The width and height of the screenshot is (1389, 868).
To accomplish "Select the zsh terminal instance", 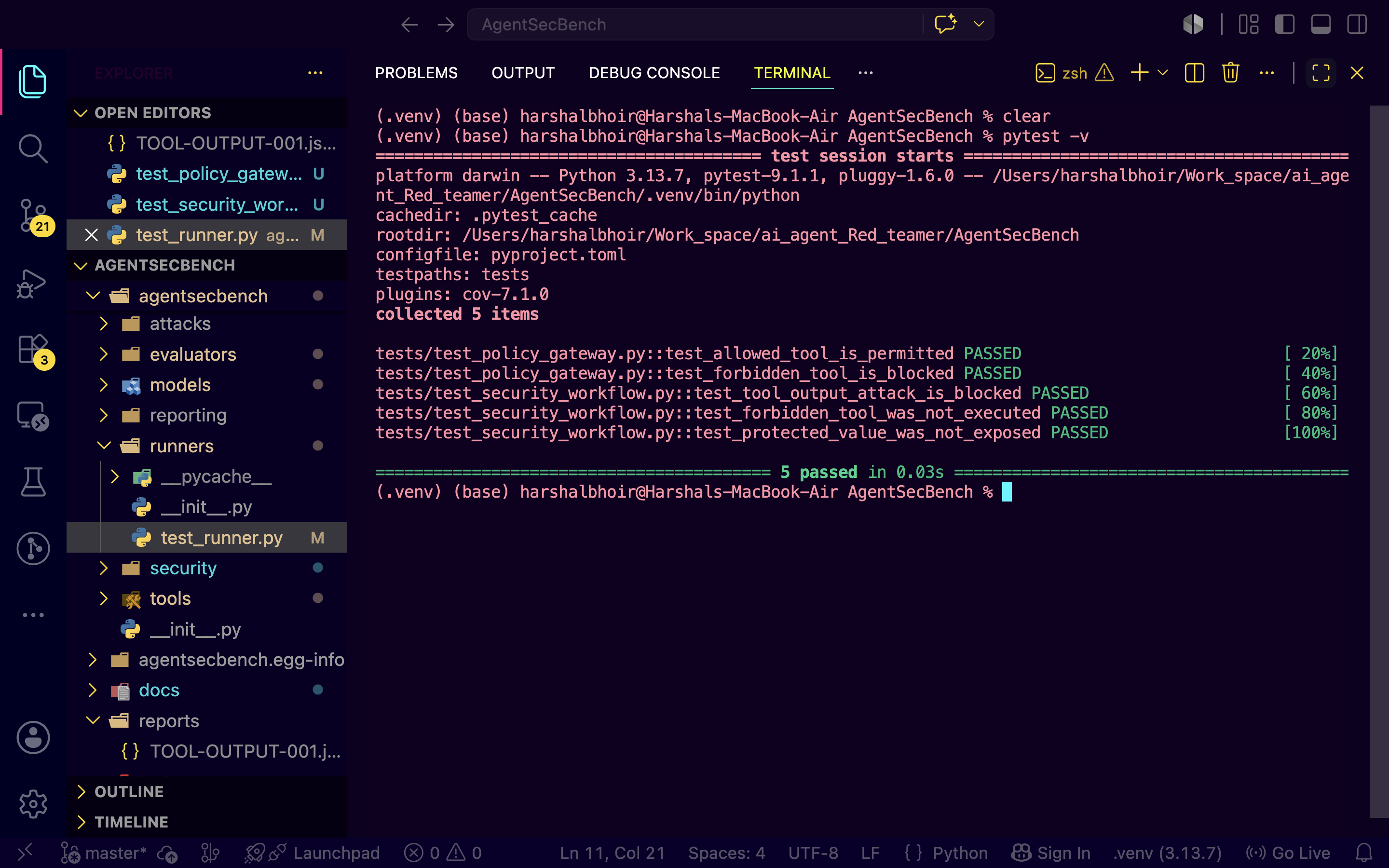I will [x=1075, y=73].
